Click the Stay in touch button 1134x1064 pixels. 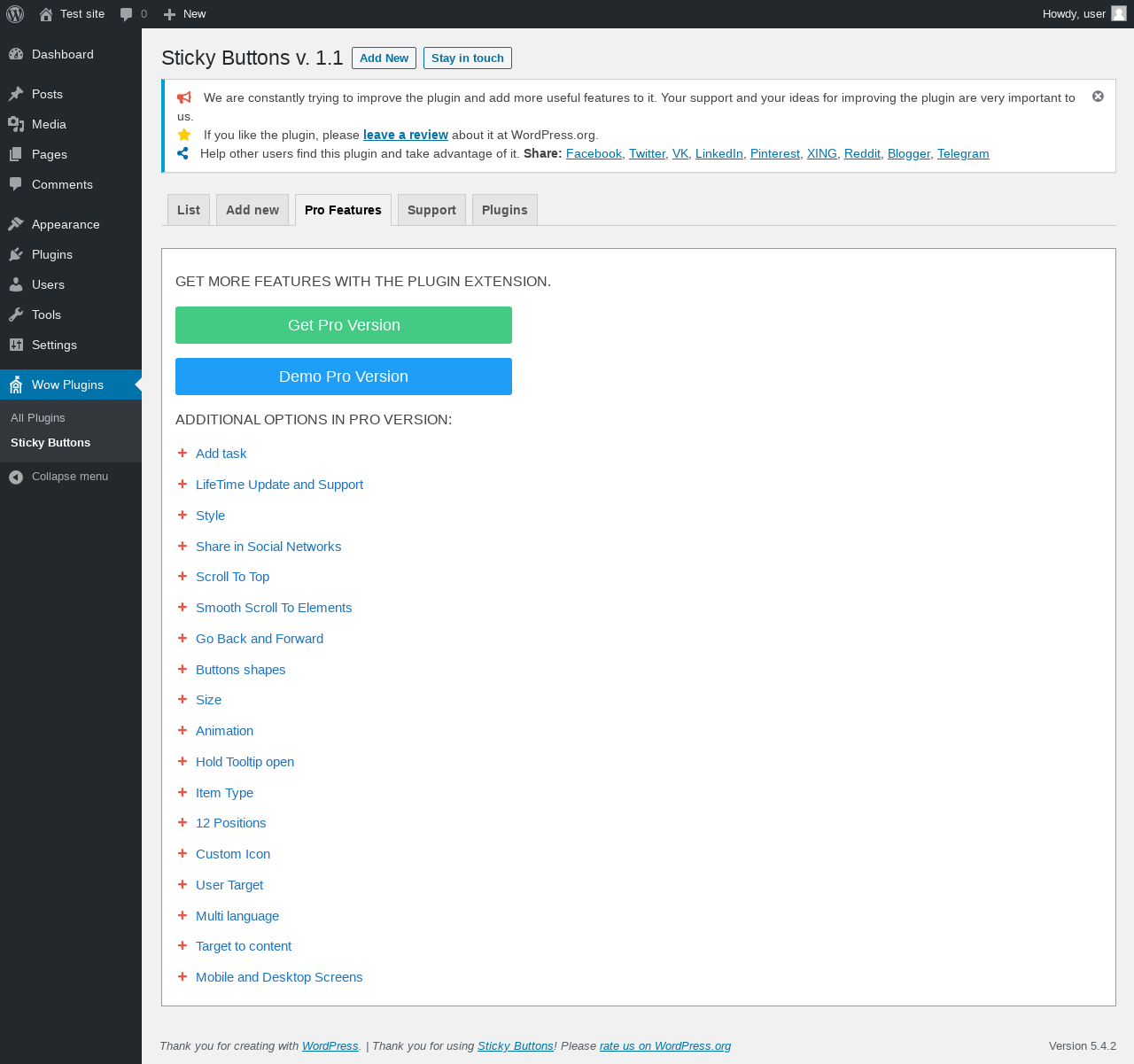tap(468, 58)
